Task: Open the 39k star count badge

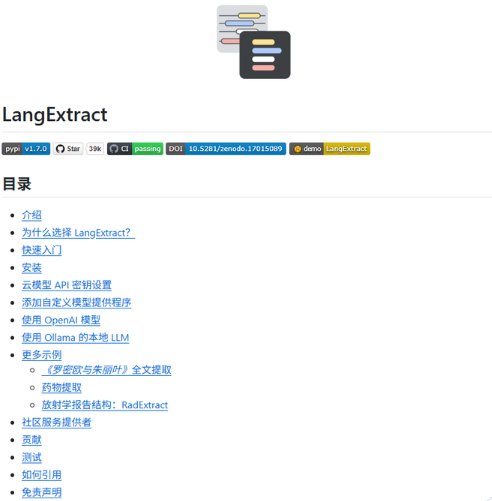Action: coord(95,149)
